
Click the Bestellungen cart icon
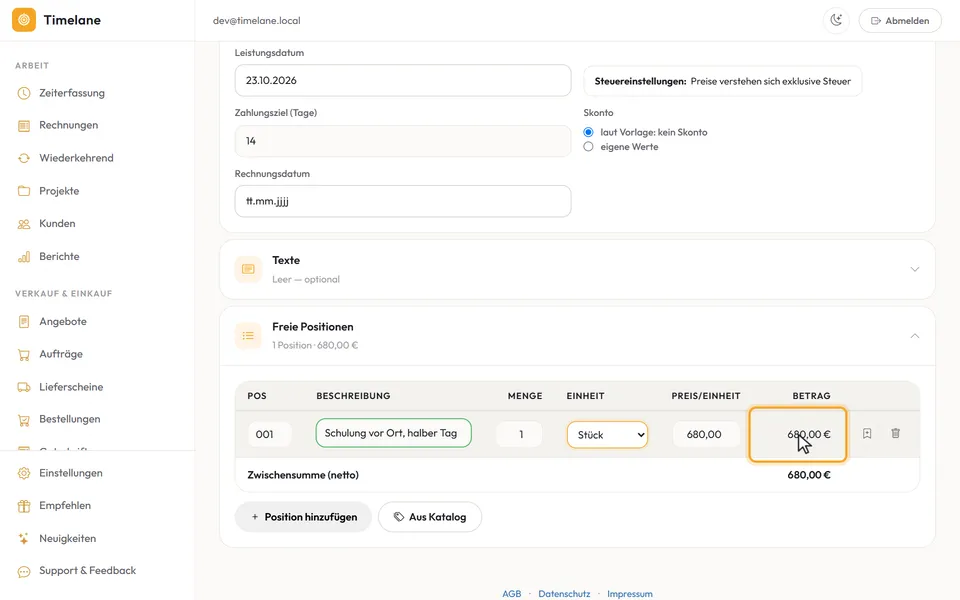pos(24,419)
